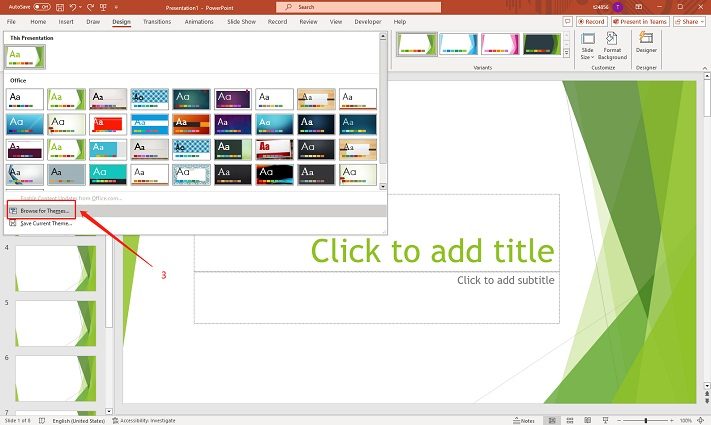Open the Designer ideas pane
This screenshot has height=425, width=711.
[646, 43]
